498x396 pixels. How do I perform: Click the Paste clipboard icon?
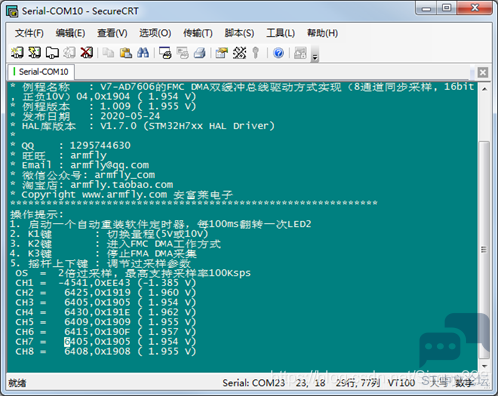[x=126, y=53]
